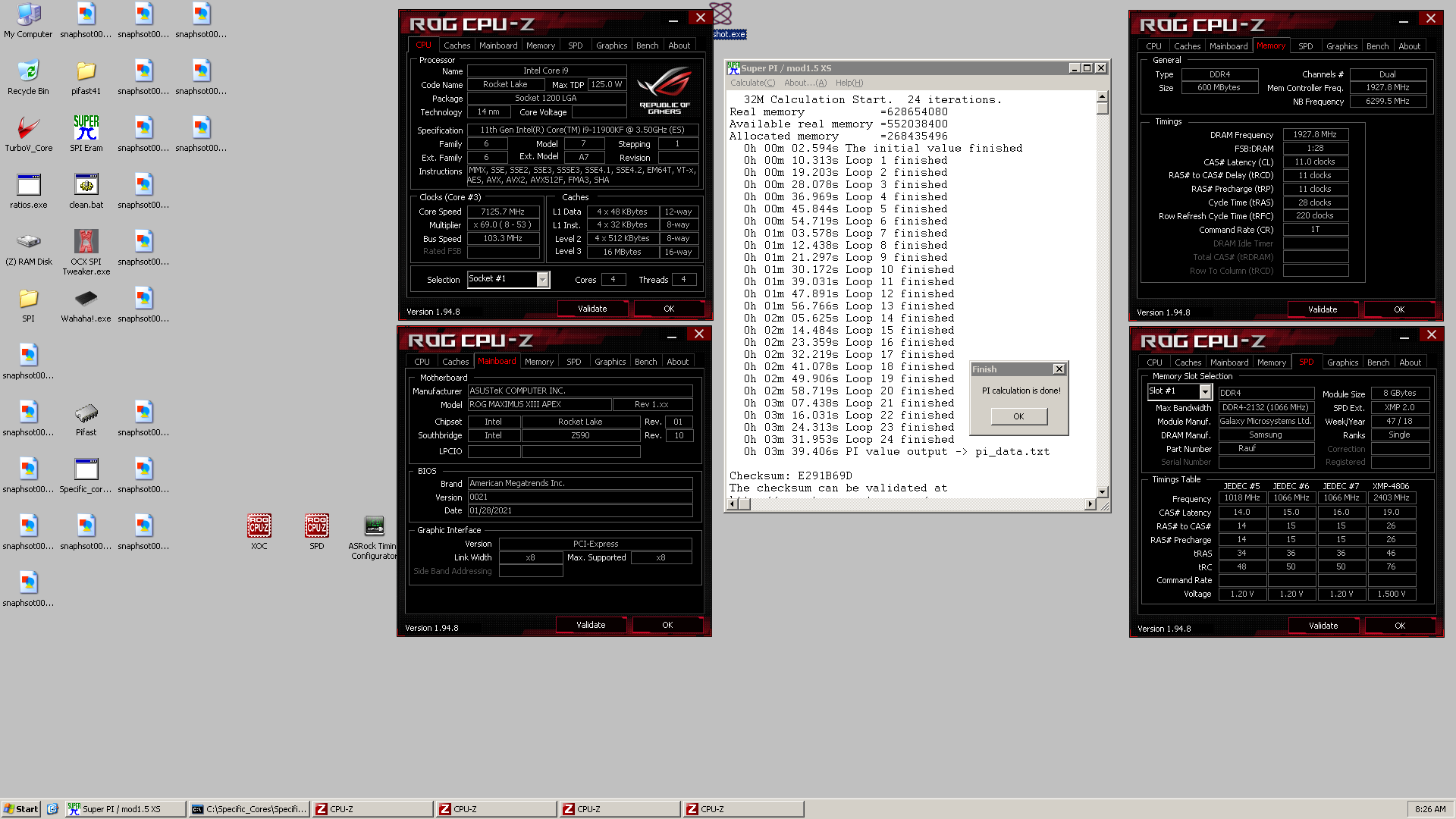The width and height of the screenshot is (1456, 819).
Task: Click OK in the SPD window
Action: tap(1400, 626)
